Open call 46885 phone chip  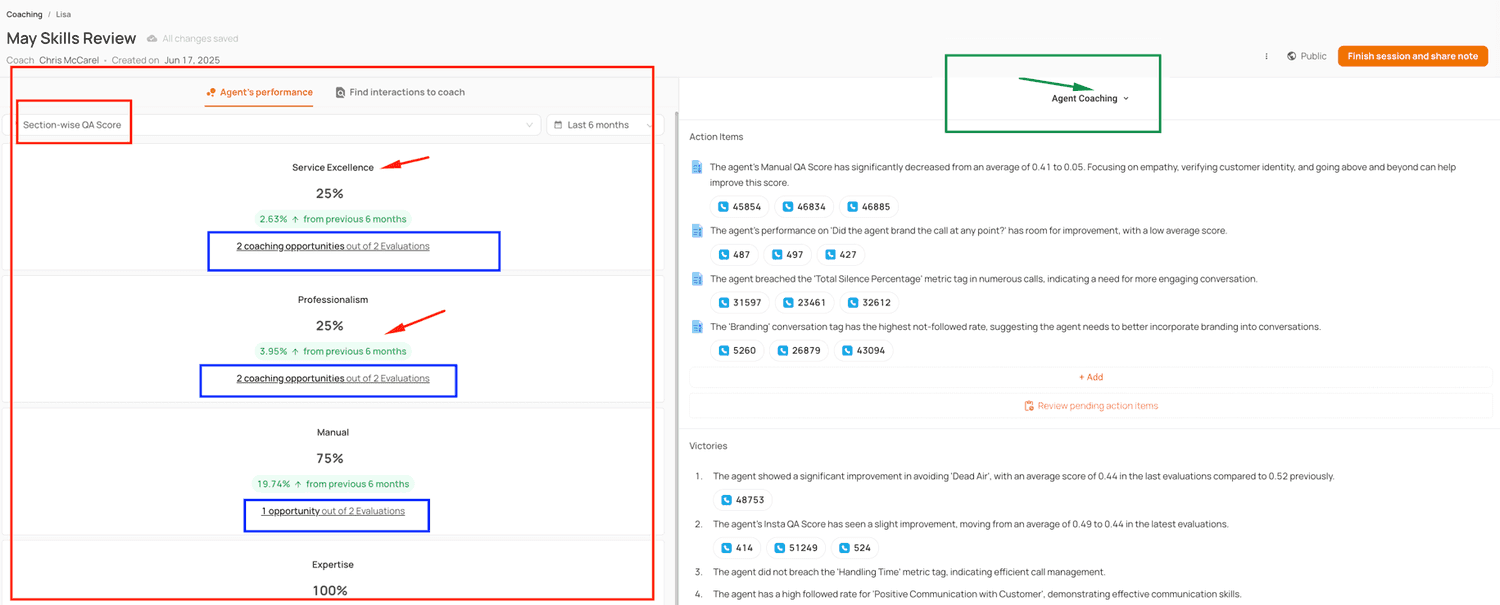[x=868, y=207]
